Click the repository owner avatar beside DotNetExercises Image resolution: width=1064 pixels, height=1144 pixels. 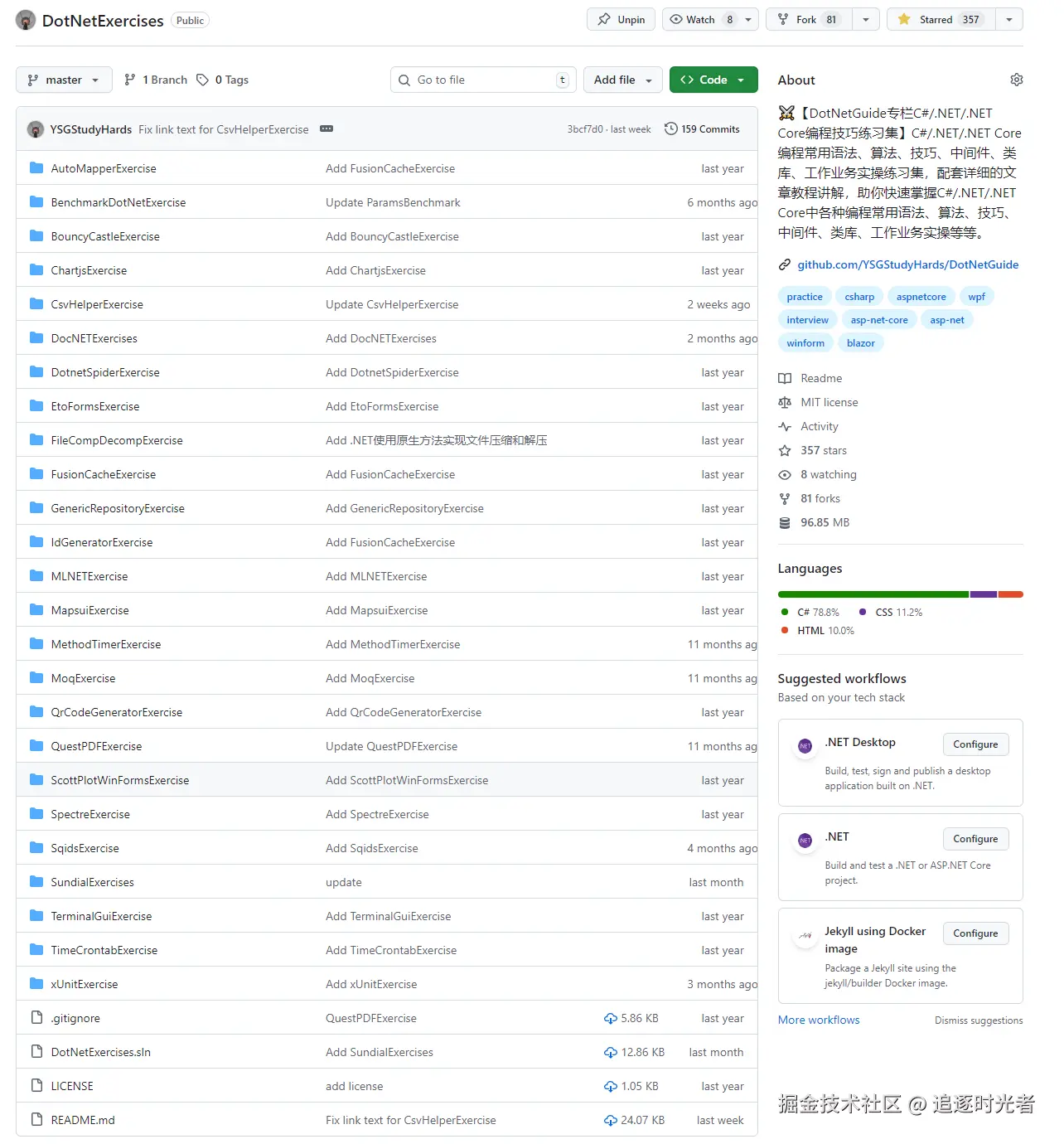[x=26, y=20]
